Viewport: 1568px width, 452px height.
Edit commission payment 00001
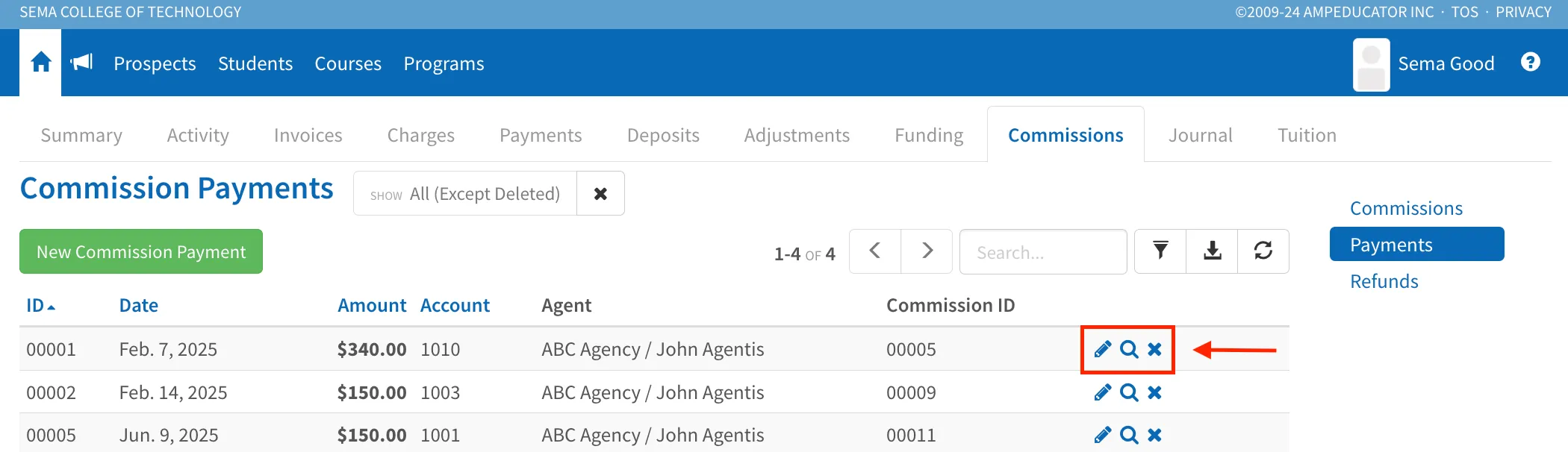pos(1103,349)
